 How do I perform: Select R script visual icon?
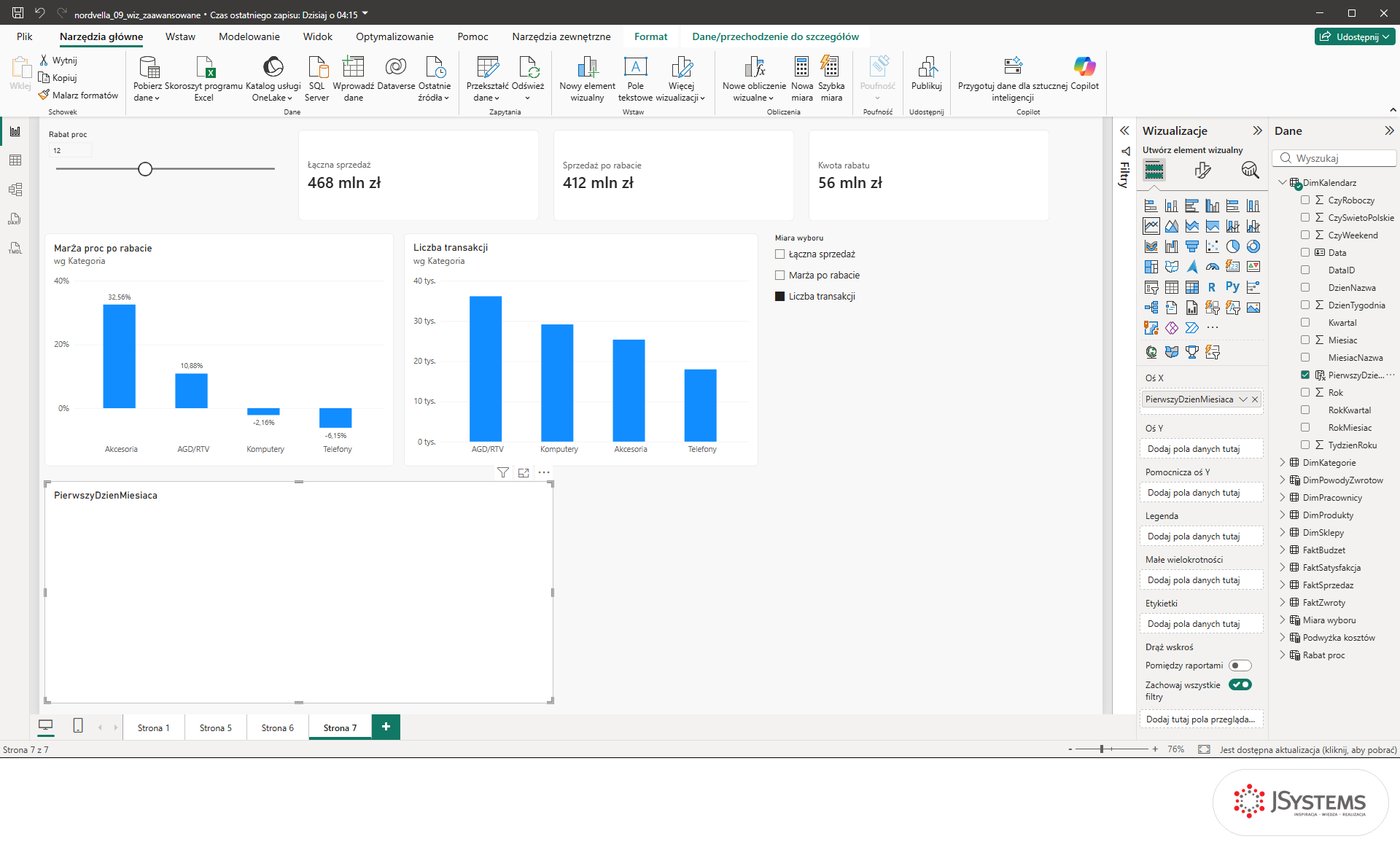(x=1212, y=287)
